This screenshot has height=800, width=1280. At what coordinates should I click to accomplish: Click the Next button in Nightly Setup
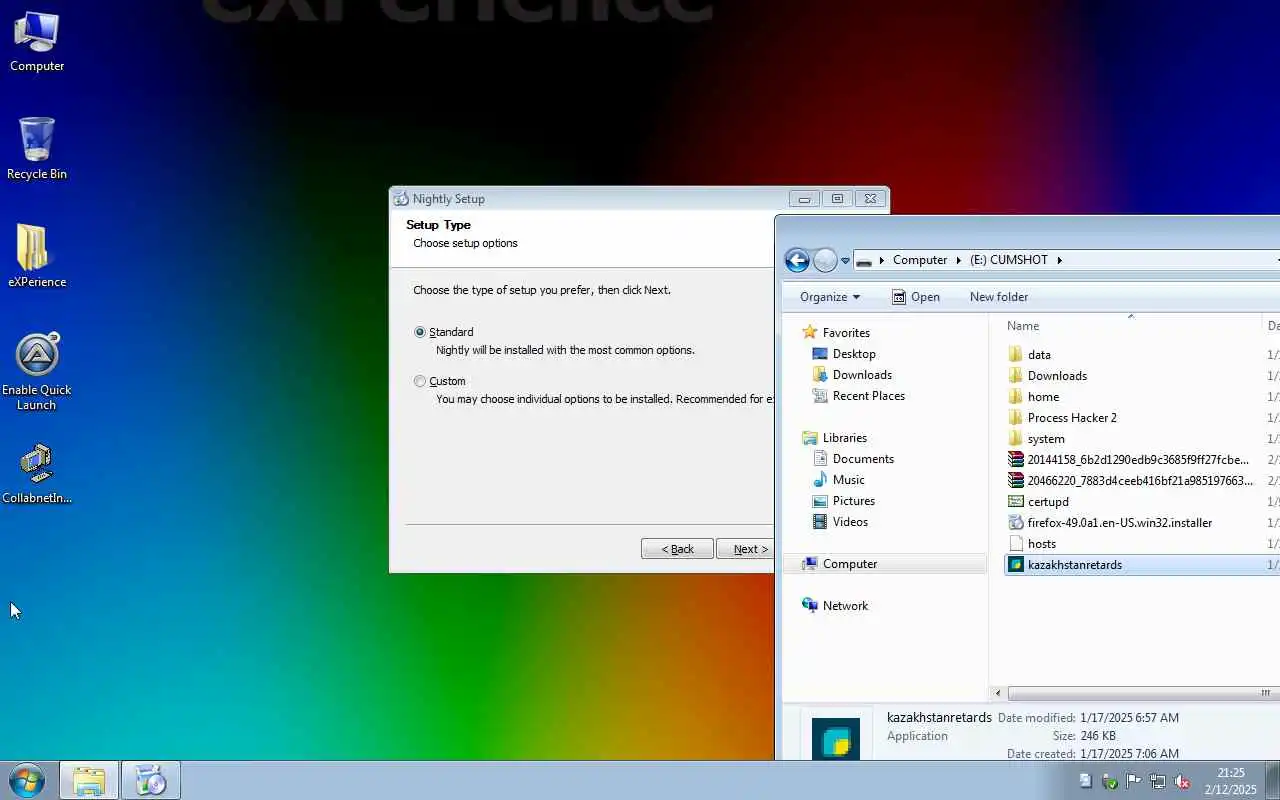[x=746, y=549]
